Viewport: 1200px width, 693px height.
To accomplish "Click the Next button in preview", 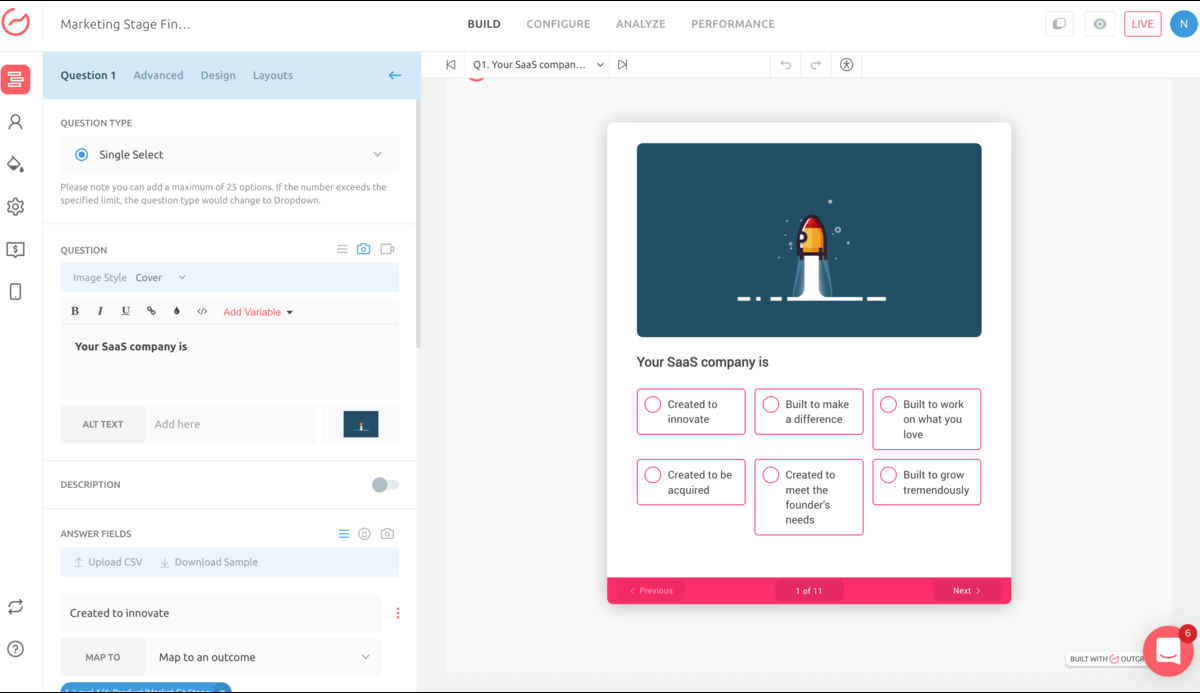I will coord(966,591).
